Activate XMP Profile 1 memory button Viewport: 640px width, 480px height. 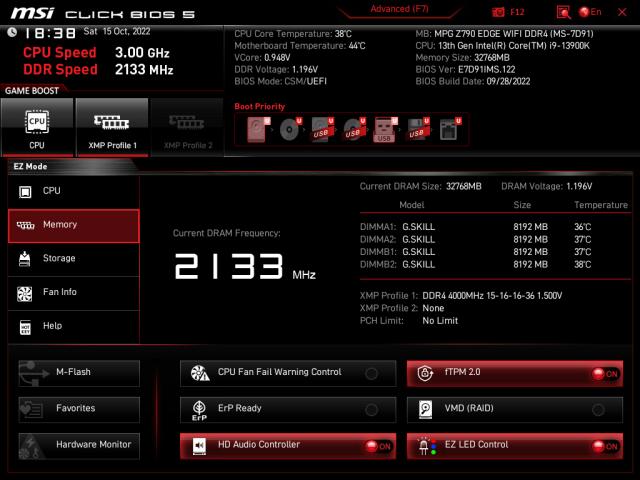(x=112, y=127)
